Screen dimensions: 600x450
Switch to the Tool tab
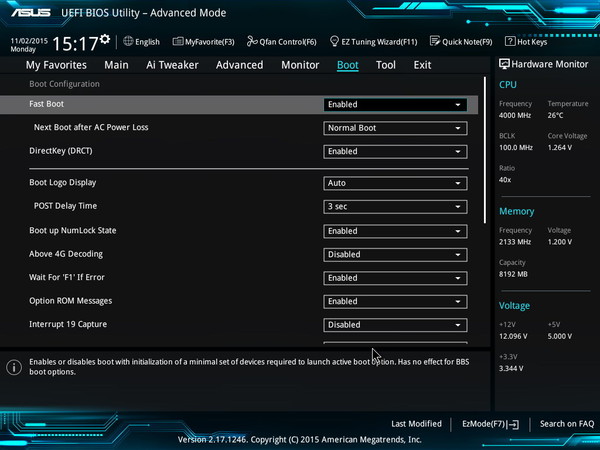[x=386, y=65]
